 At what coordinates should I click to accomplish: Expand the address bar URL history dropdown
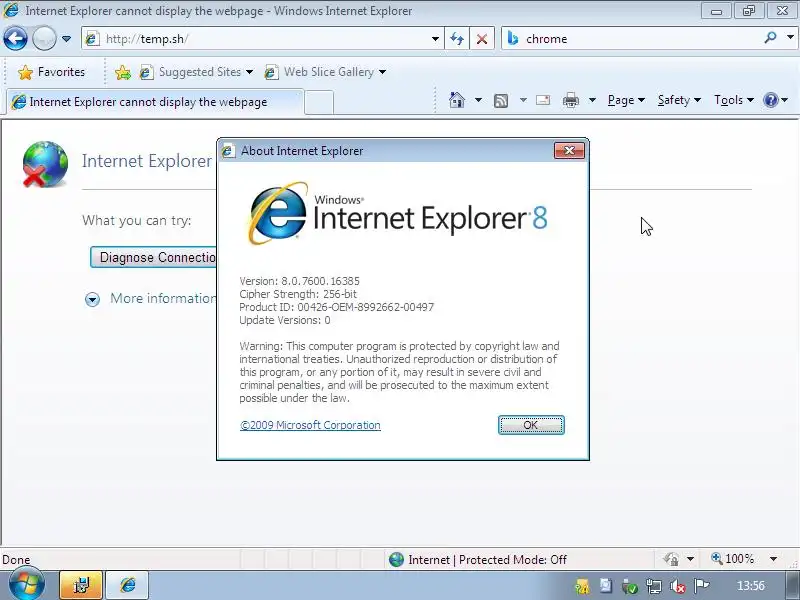pos(435,39)
